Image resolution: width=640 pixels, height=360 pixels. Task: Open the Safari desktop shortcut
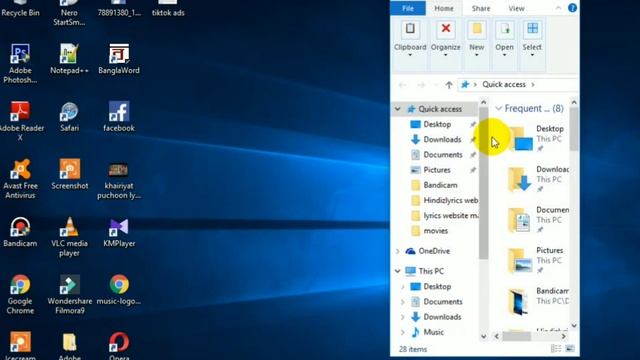69,117
